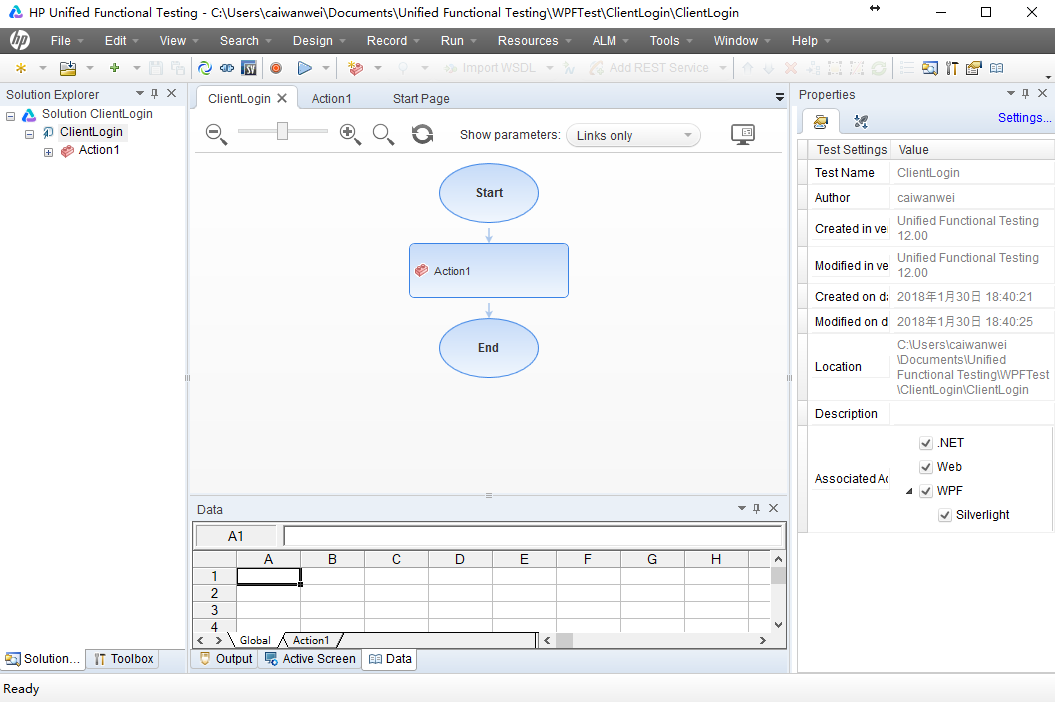Open the Design menu
This screenshot has height=702, width=1055.
319,40
